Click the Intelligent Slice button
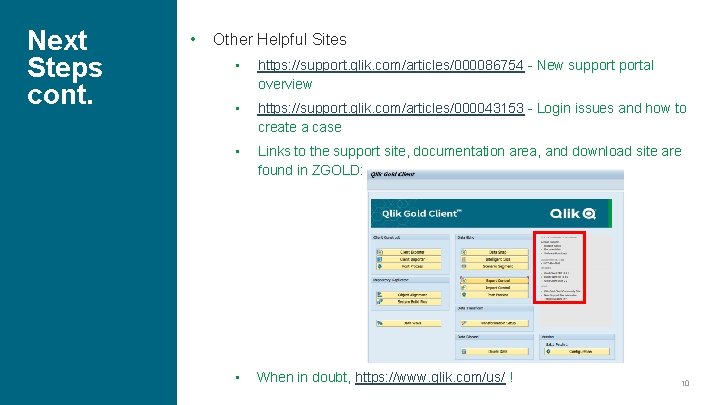Image resolution: width=720 pixels, height=405 pixels. pyautogui.click(x=495, y=259)
